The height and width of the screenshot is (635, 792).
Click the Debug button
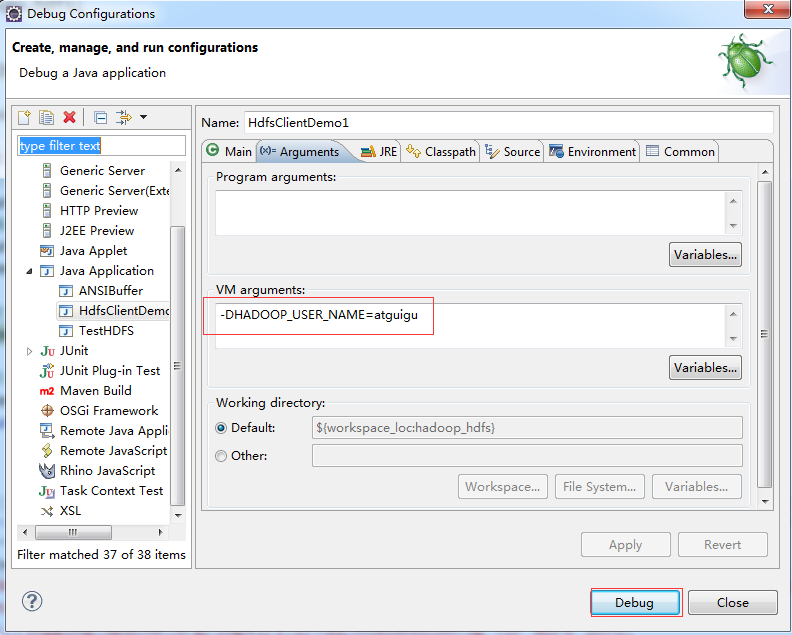coord(635,603)
